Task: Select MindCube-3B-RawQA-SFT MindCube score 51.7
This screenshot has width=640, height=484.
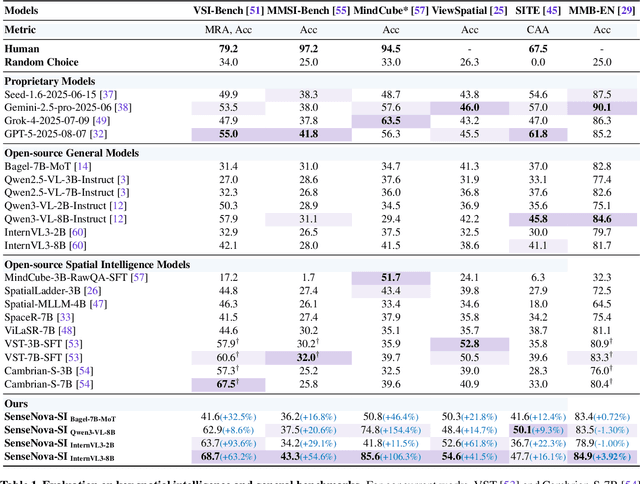Action: point(391,278)
